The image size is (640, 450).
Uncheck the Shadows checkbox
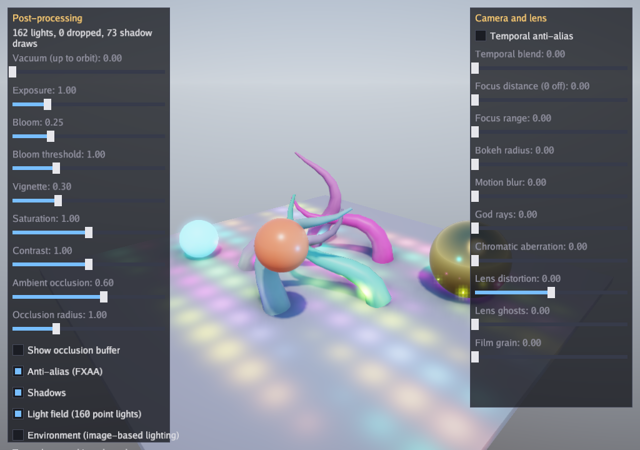pyautogui.click(x=18, y=392)
